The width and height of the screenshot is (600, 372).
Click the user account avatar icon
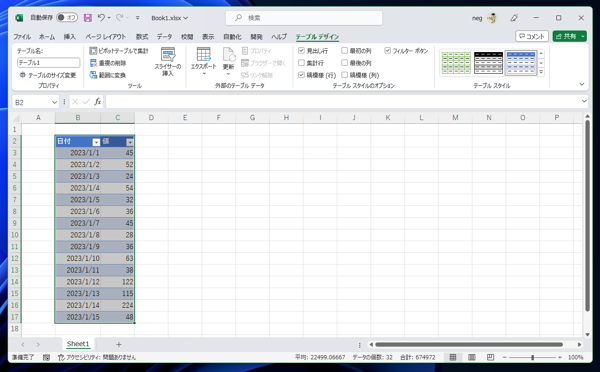[492, 18]
